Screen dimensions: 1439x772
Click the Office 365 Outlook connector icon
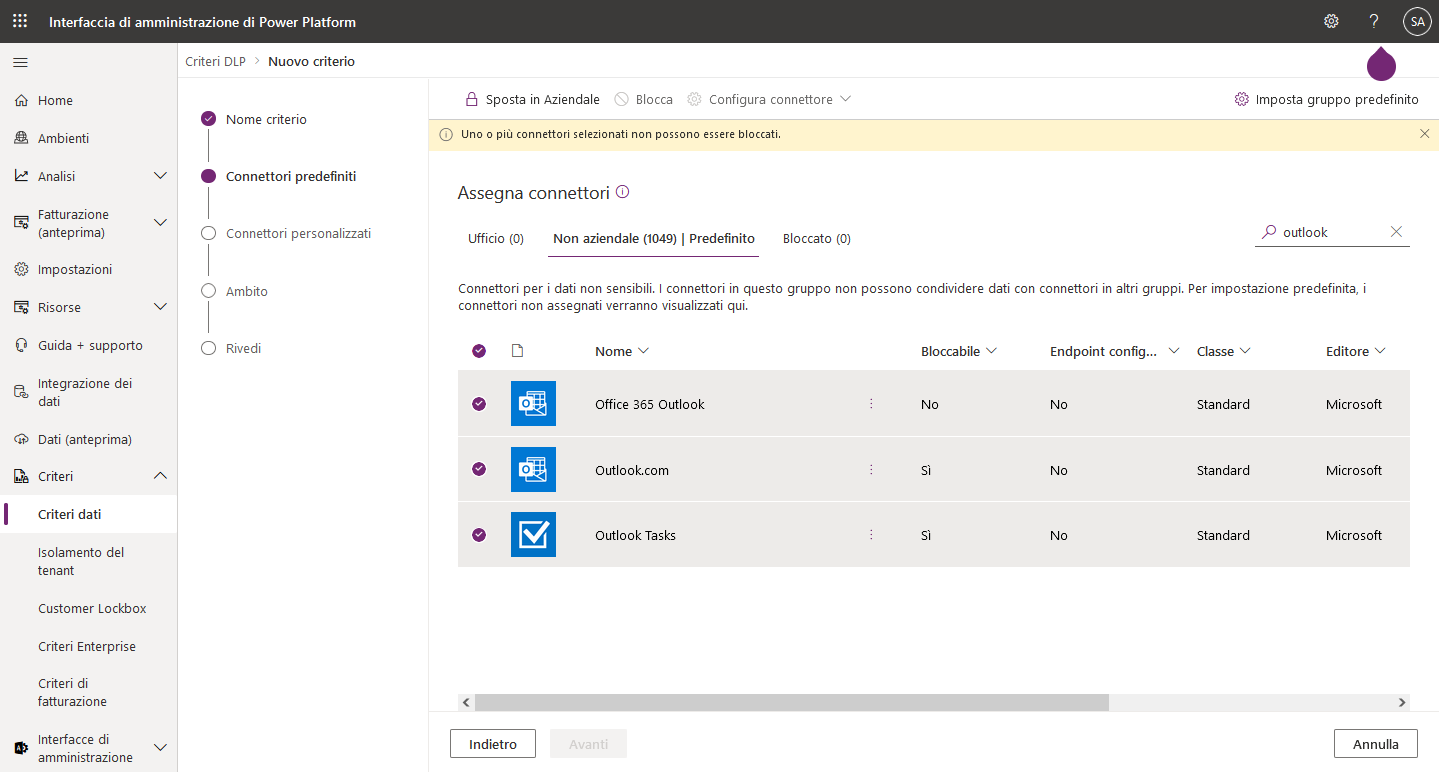pos(533,404)
